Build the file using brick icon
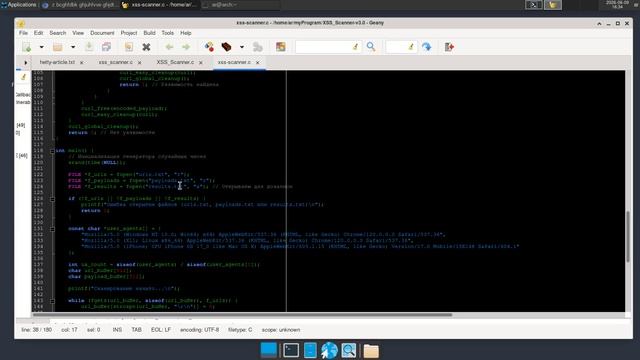The height and width of the screenshot is (360, 640). (226, 47)
